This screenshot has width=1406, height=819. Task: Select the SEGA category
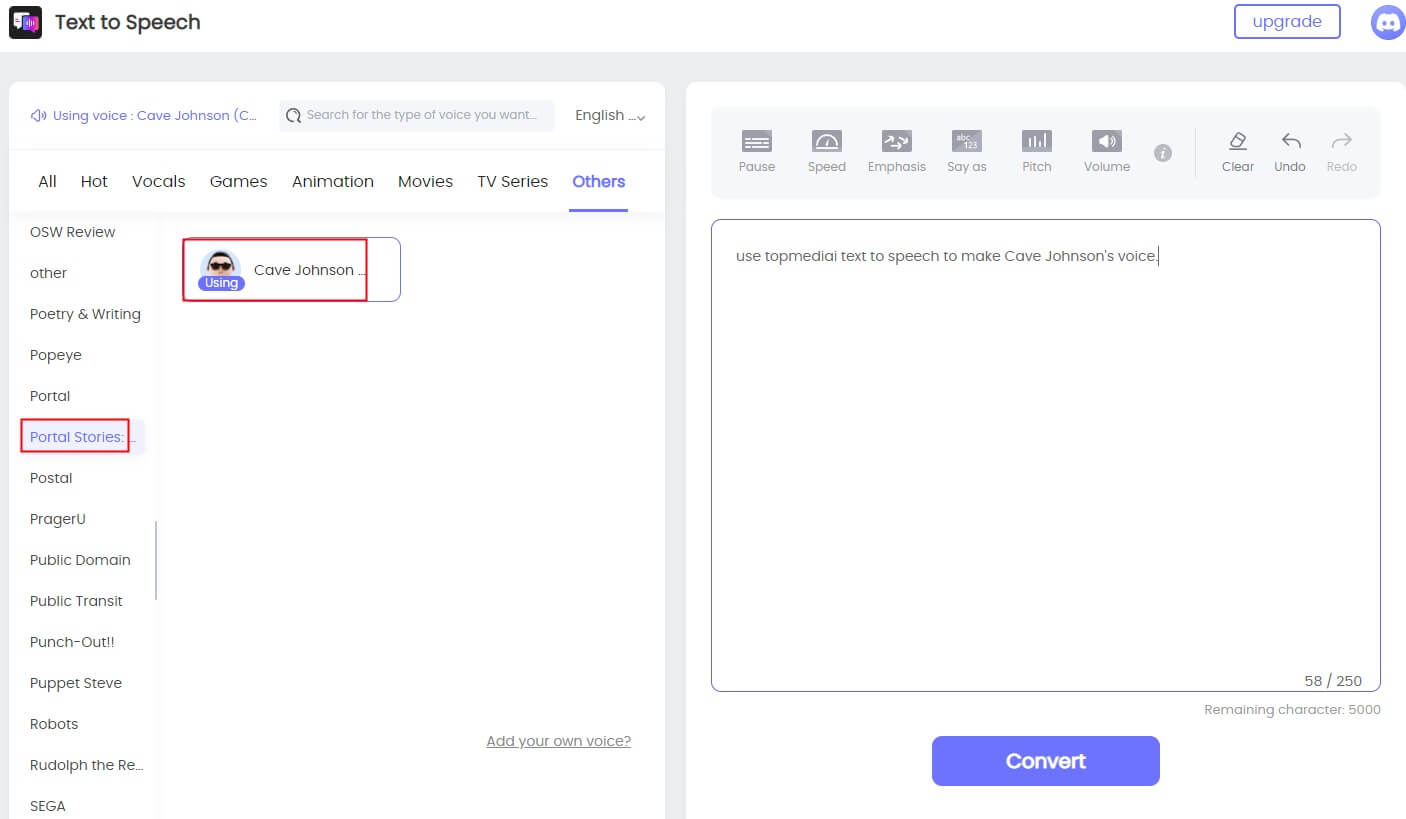(x=48, y=806)
